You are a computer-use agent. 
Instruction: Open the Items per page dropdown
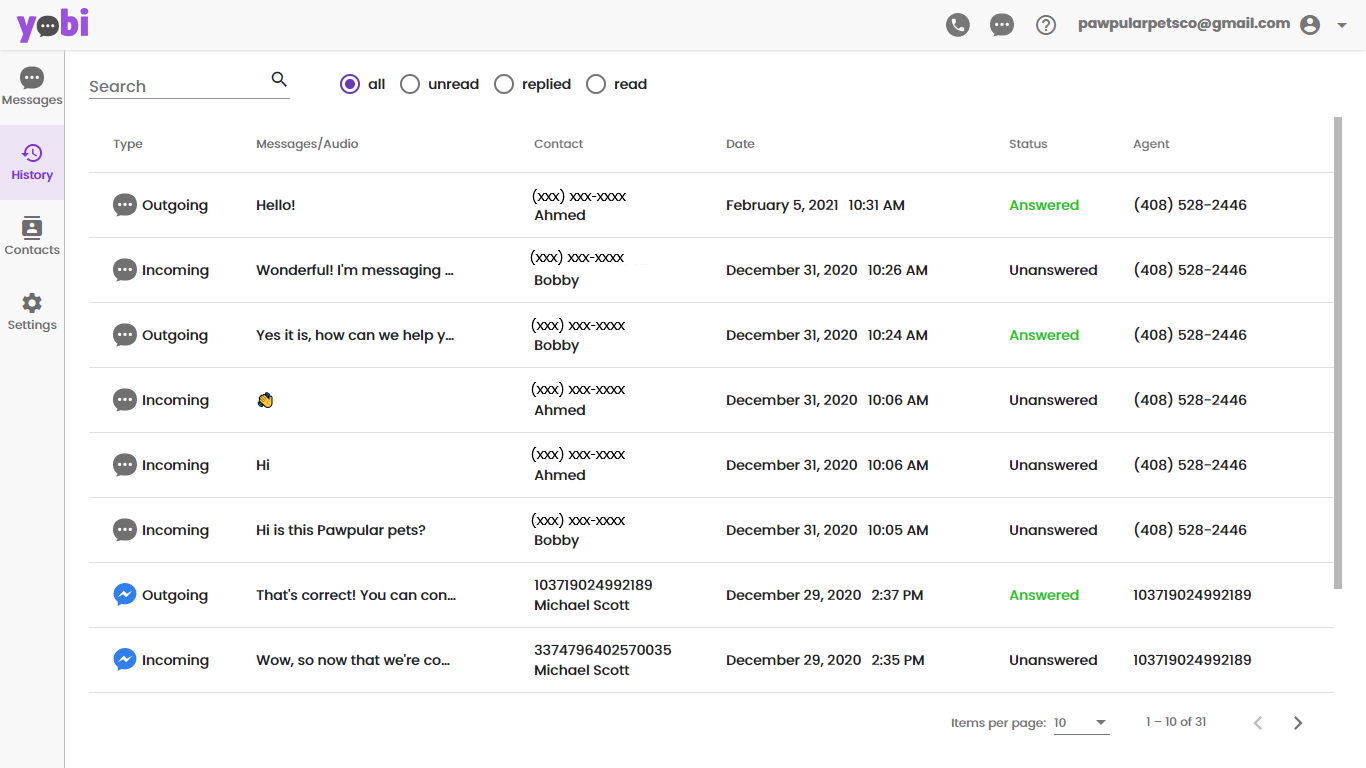pos(1082,723)
